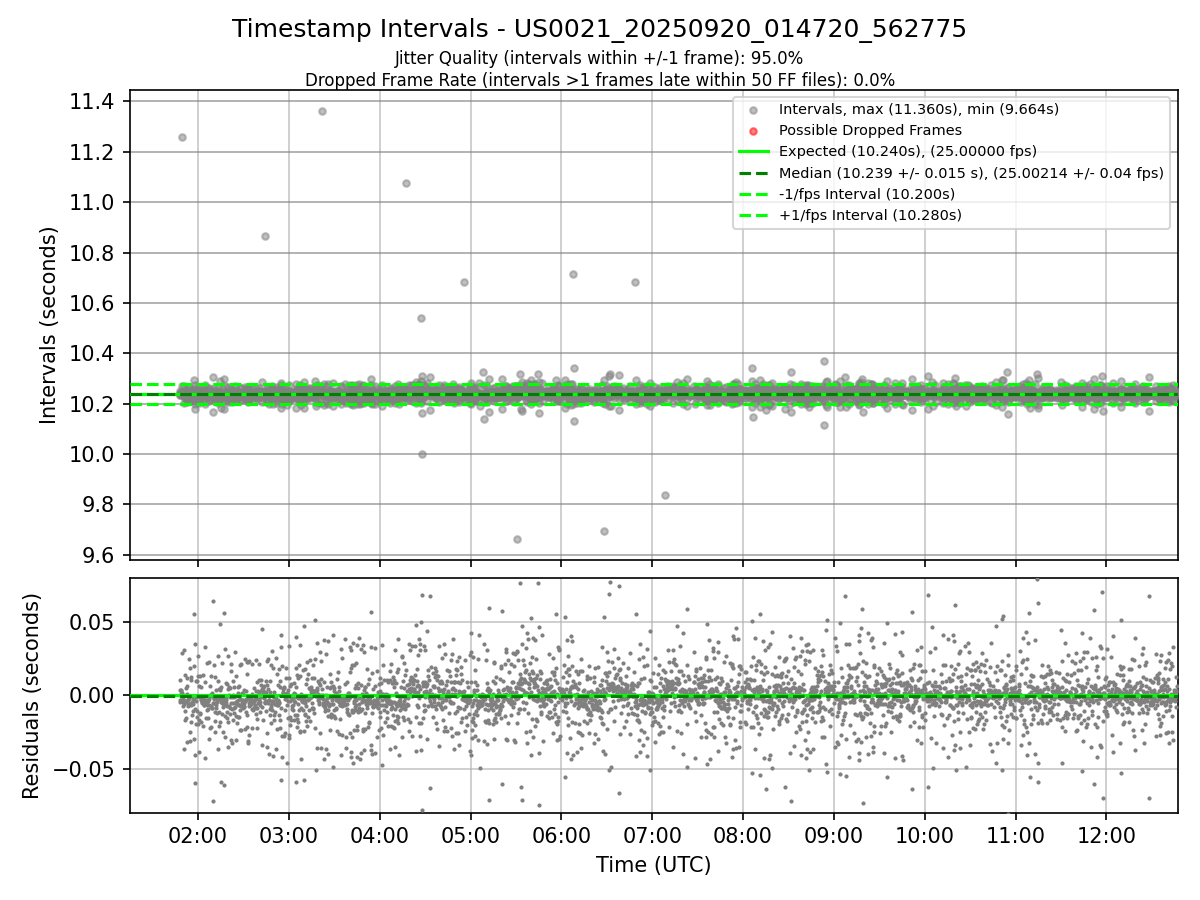Click the outlier point near 11.26s before 02:00
1200x900 pixels.
tap(182, 137)
